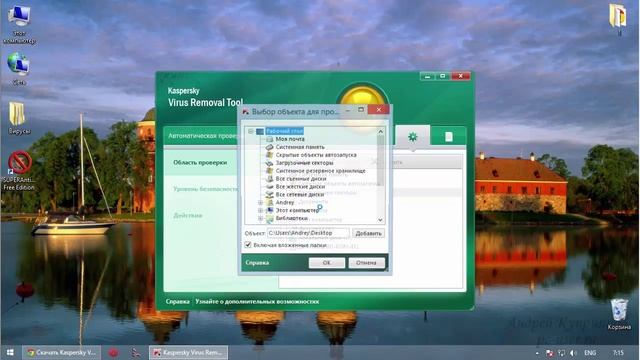Screen dimensions: 640x360
Task: Click the object tree scrollbar thumb
Action: pos(380,161)
